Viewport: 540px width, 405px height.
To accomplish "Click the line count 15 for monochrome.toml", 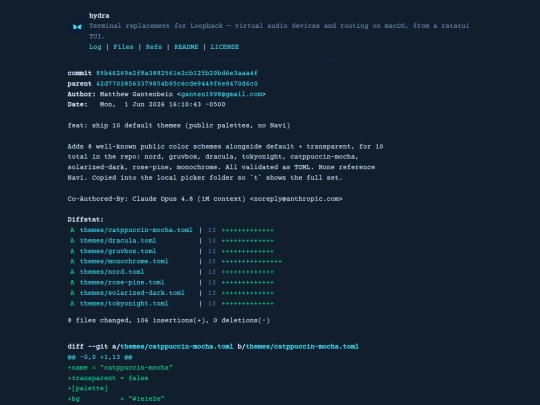I will 212,261.
